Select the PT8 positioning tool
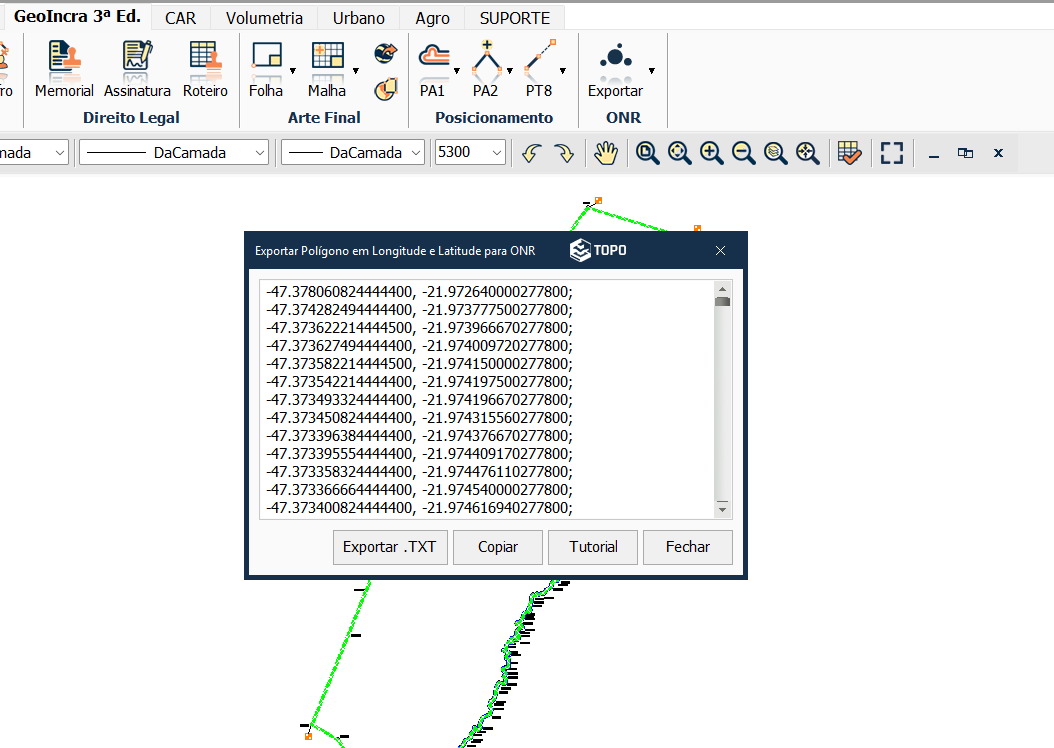The height and width of the screenshot is (748, 1054). [539, 69]
